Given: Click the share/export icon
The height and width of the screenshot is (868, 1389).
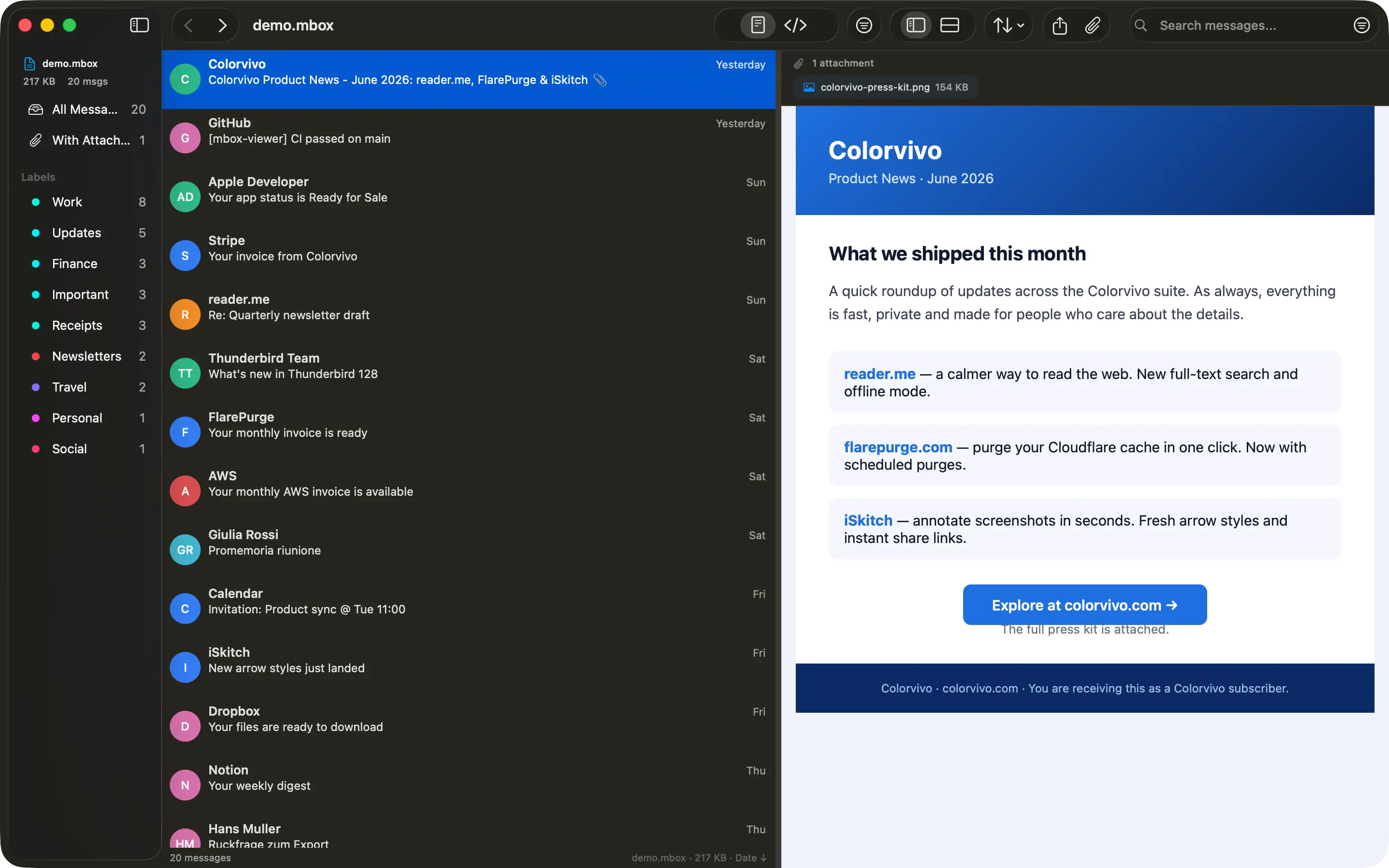Looking at the screenshot, I should click(x=1060, y=25).
